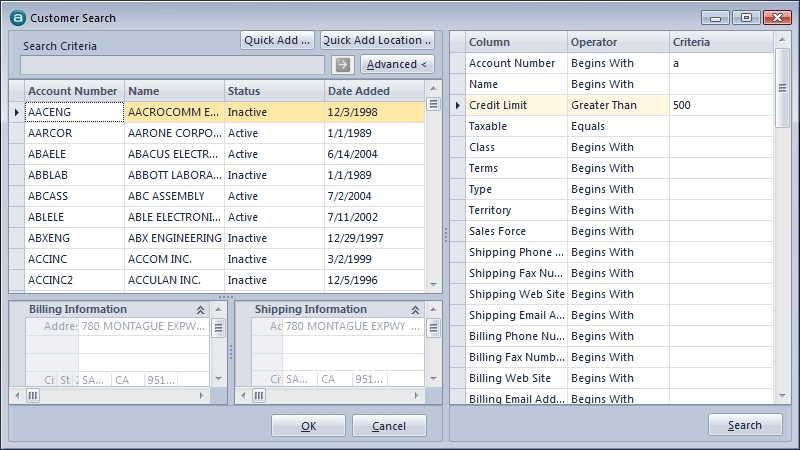Click the Column header in criteria grid

pyautogui.click(x=516, y=42)
